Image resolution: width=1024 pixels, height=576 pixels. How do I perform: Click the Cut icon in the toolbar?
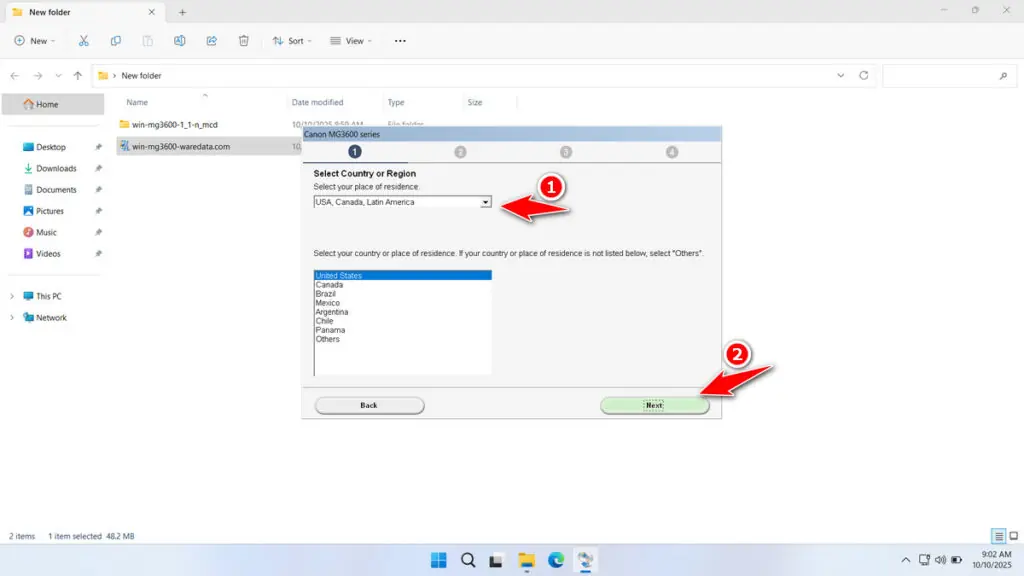[x=84, y=40]
